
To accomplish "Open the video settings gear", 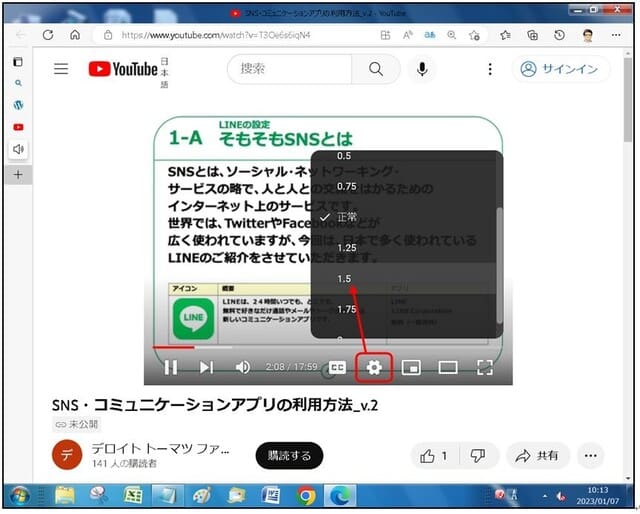I will [374, 368].
